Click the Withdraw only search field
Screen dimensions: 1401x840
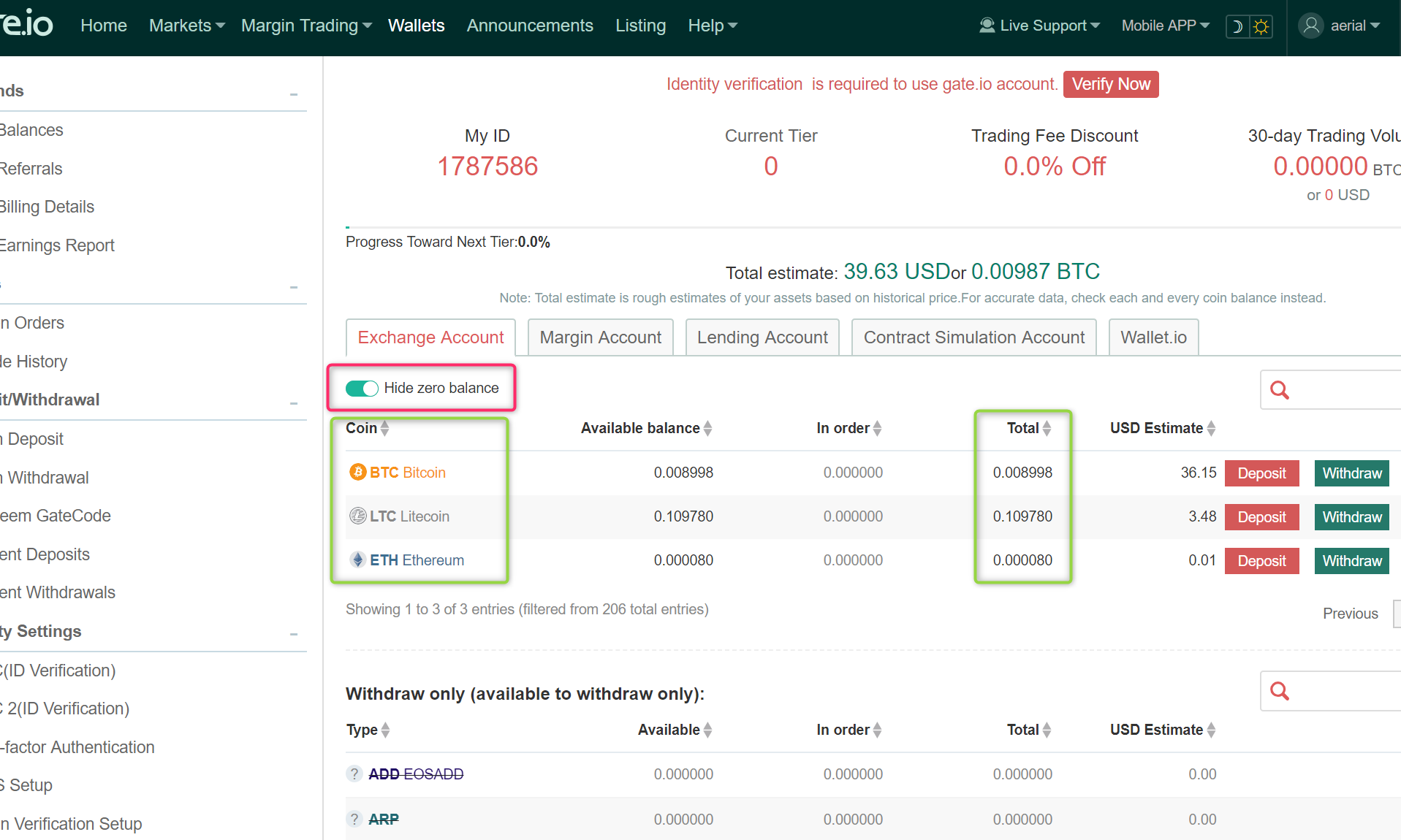(x=1330, y=691)
